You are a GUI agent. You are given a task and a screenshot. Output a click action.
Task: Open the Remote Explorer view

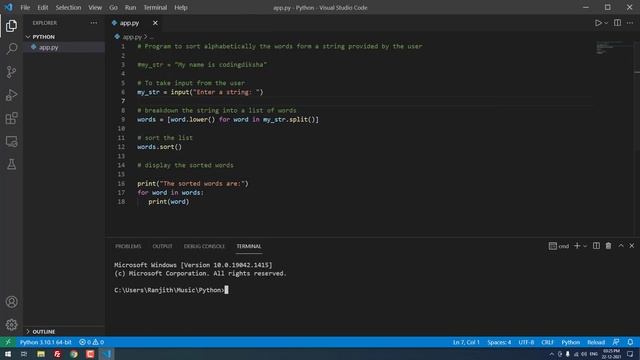[x=11, y=142]
